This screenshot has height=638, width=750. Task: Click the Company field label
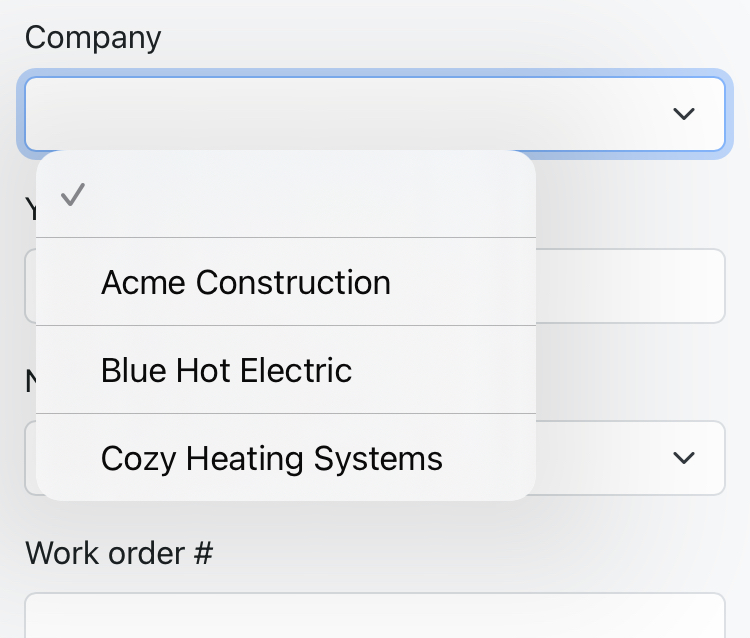point(93,38)
